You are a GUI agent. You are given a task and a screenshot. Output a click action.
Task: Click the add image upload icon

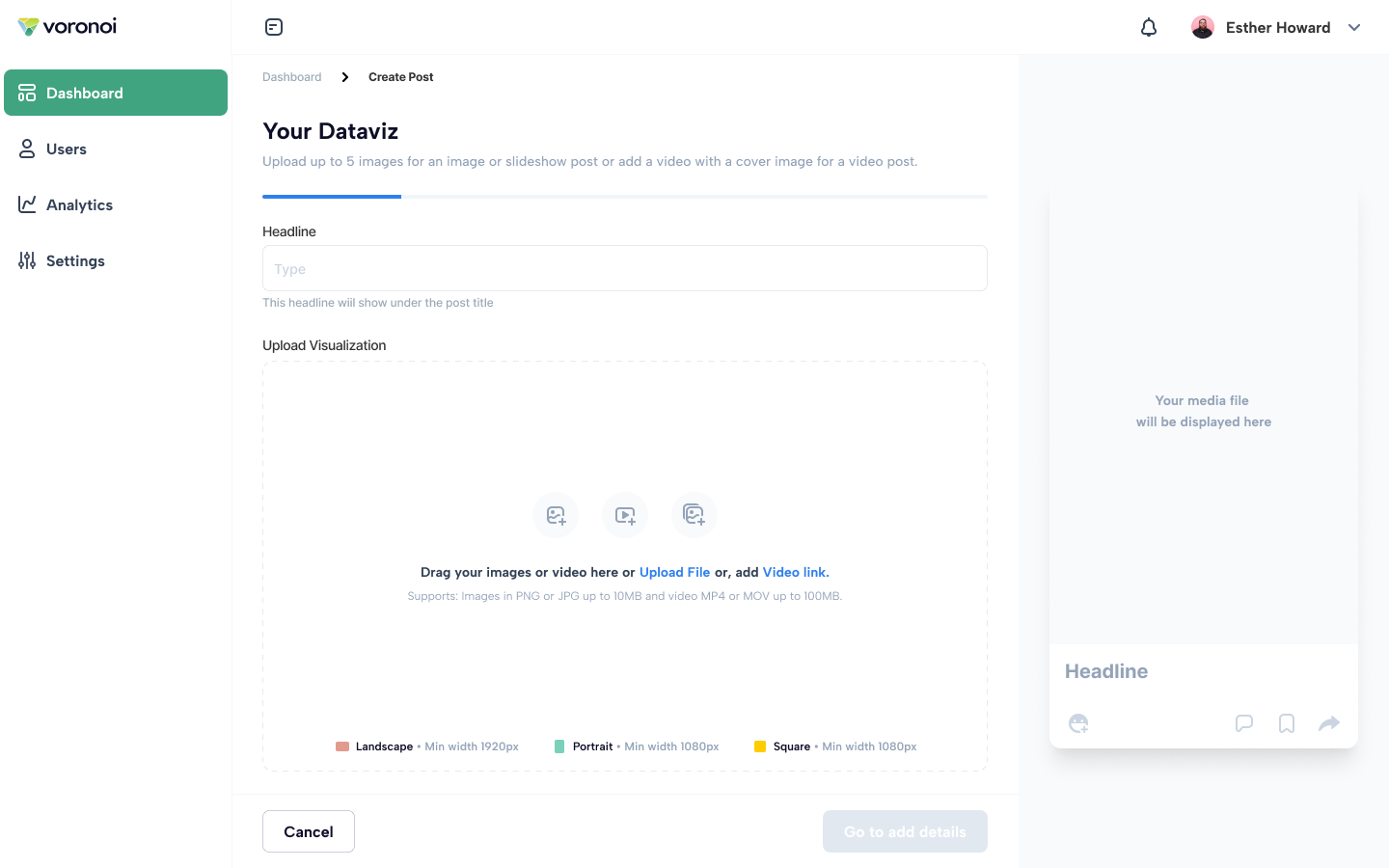point(556,515)
